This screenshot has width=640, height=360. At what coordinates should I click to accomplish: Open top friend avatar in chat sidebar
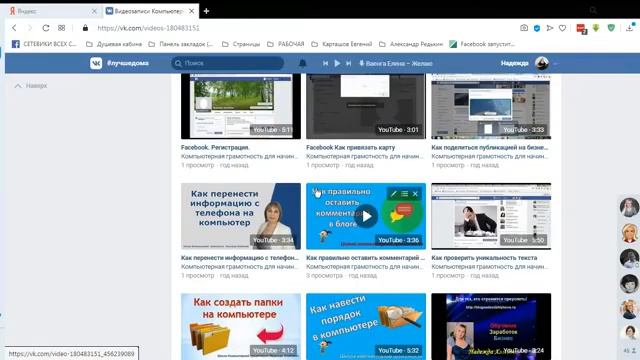[x=629, y=207]
